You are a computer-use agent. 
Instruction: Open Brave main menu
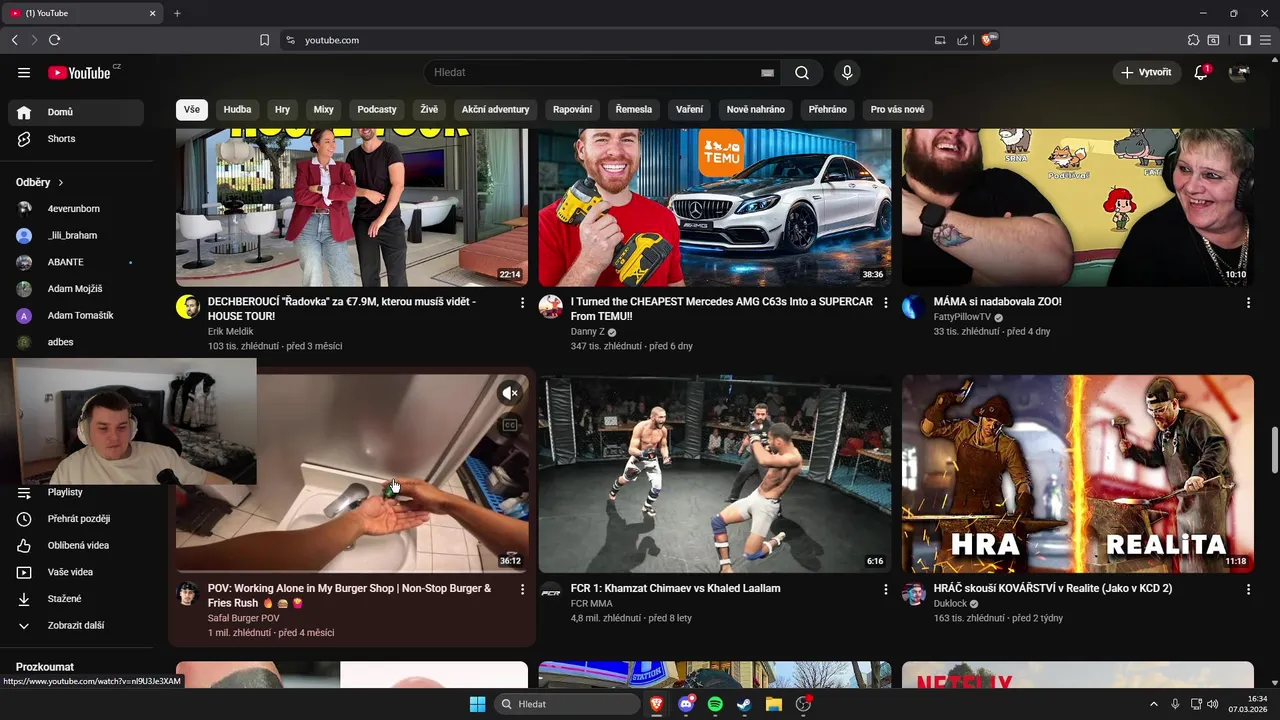tap(1265, 40)
